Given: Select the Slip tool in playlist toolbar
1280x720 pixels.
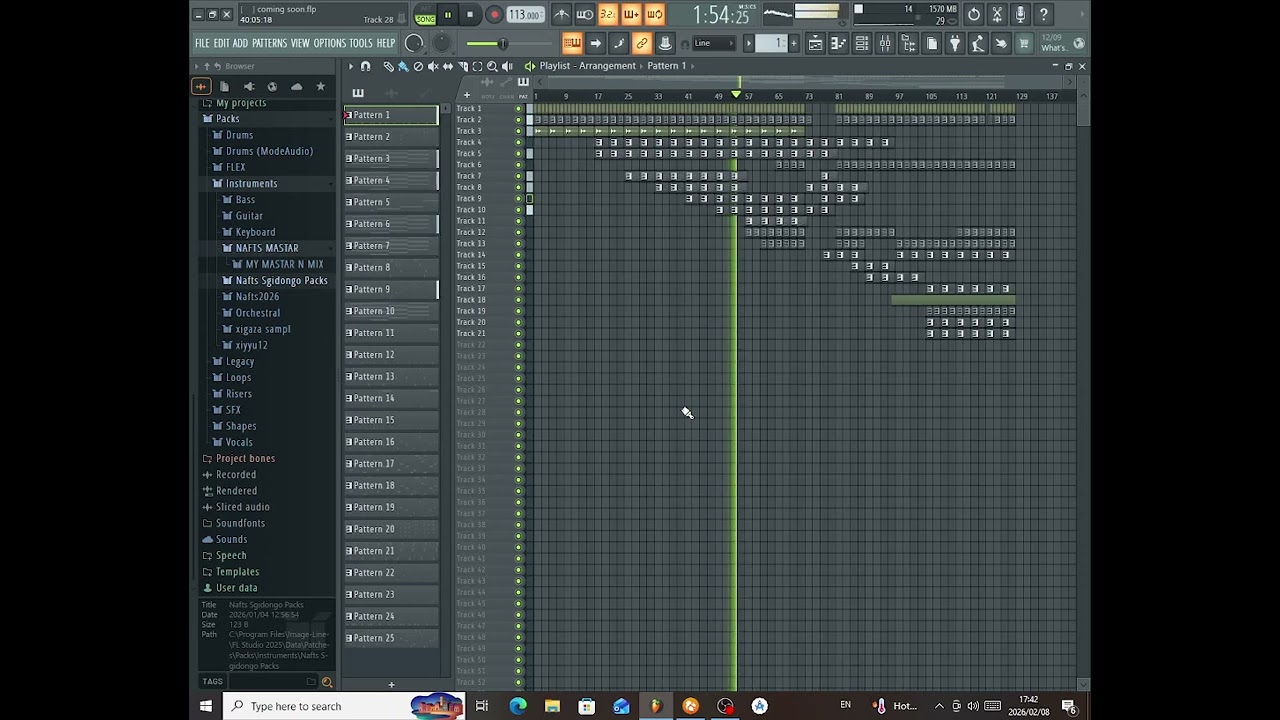Looking at the screenshot, I should [448, 66].
